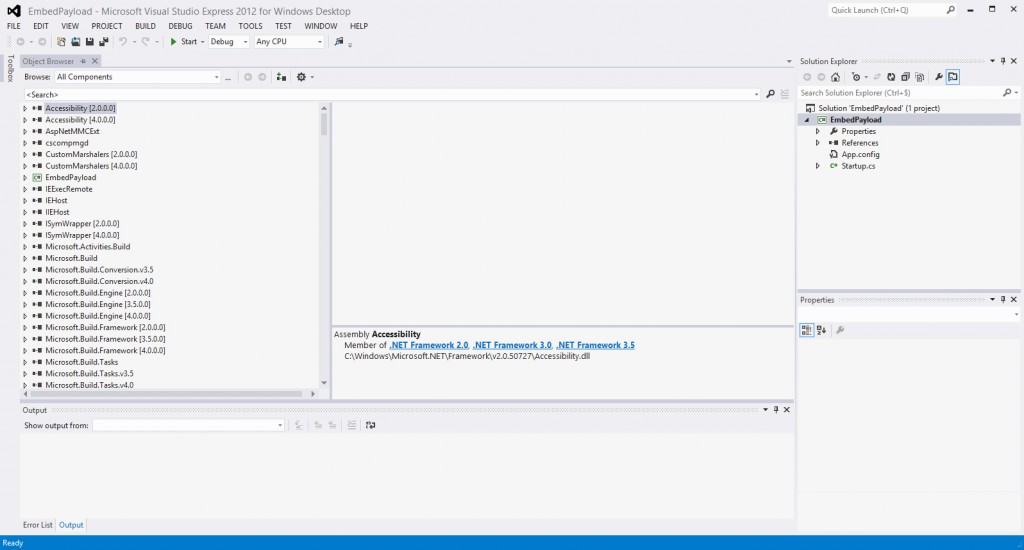Image resolution: width=1024 pixels, height=550 pixels.
Task: Open the .NET Framework 3.0 link
Action: click(512, 345)
